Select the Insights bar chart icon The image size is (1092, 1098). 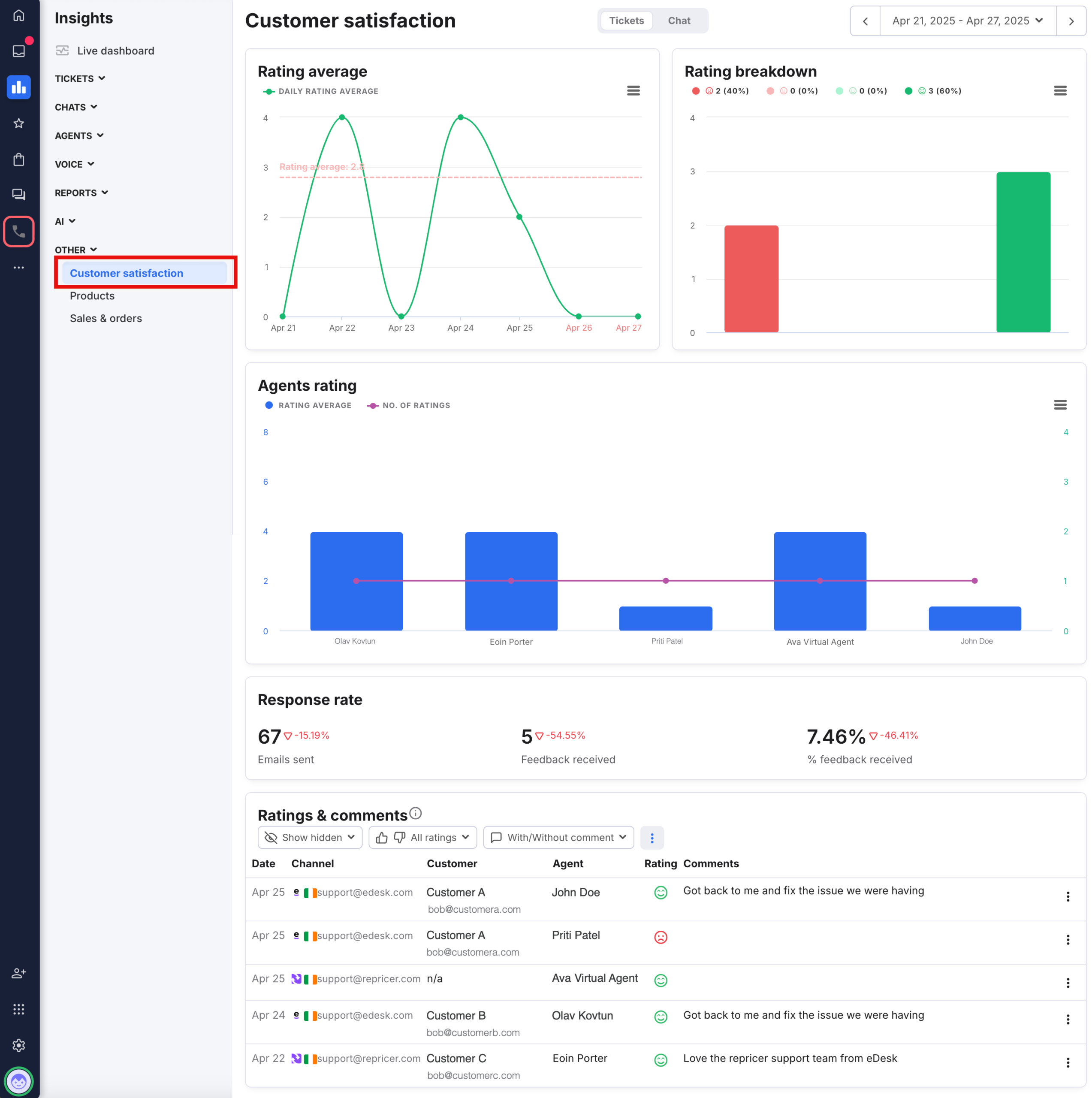19,87
